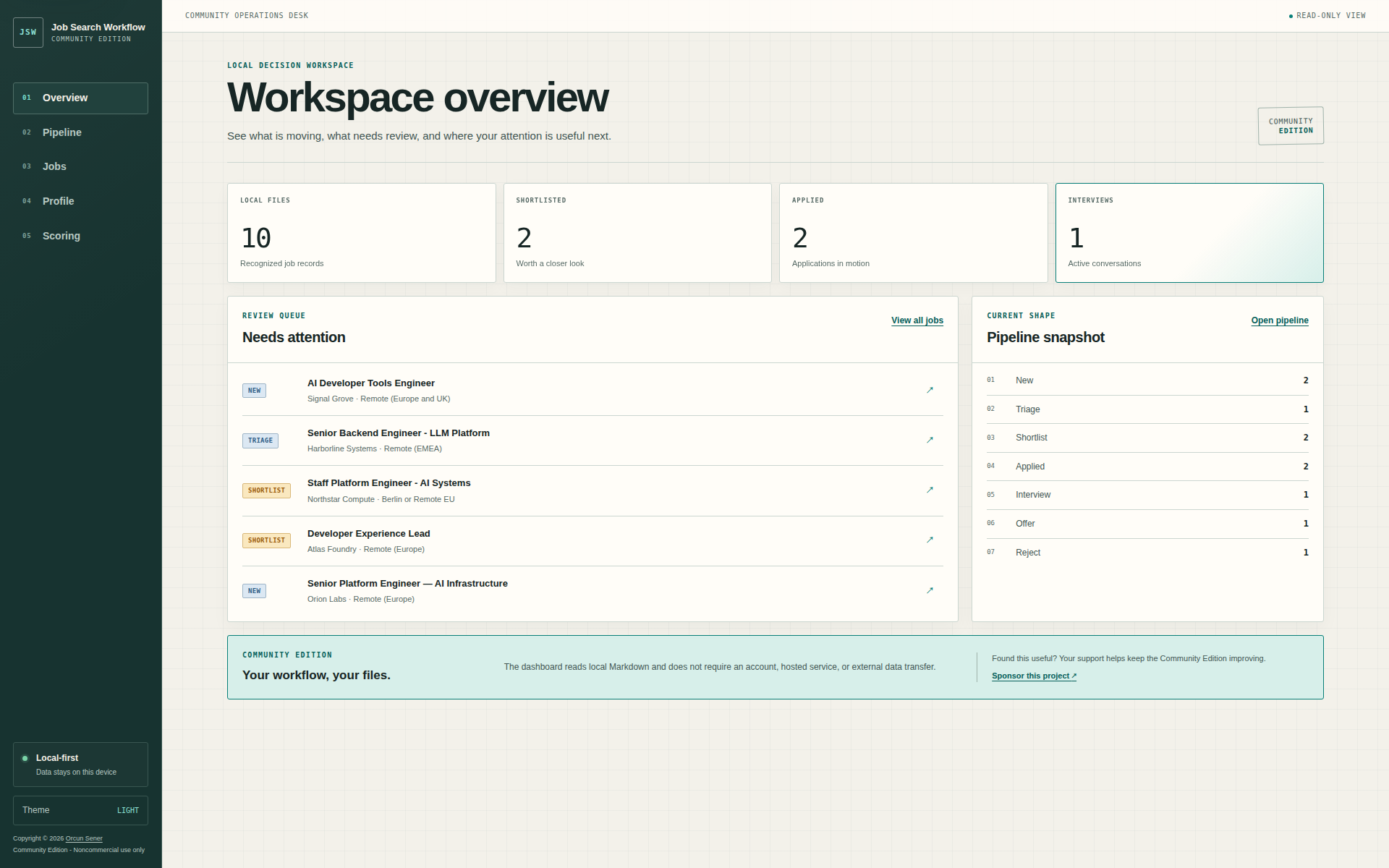Click the Shortlist row in Pipeline snapshot
This screenshot has height=868, width=1389.
click(1147, 438)
